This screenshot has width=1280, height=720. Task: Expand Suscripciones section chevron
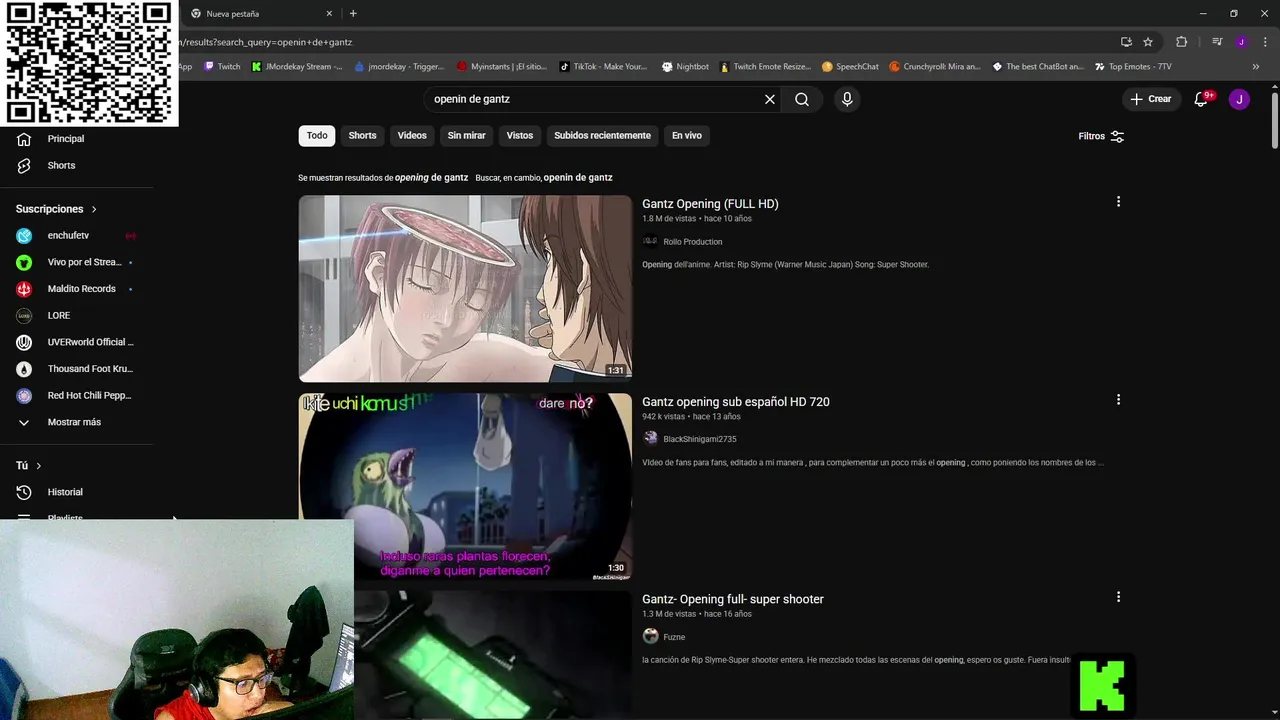[94, 209]
